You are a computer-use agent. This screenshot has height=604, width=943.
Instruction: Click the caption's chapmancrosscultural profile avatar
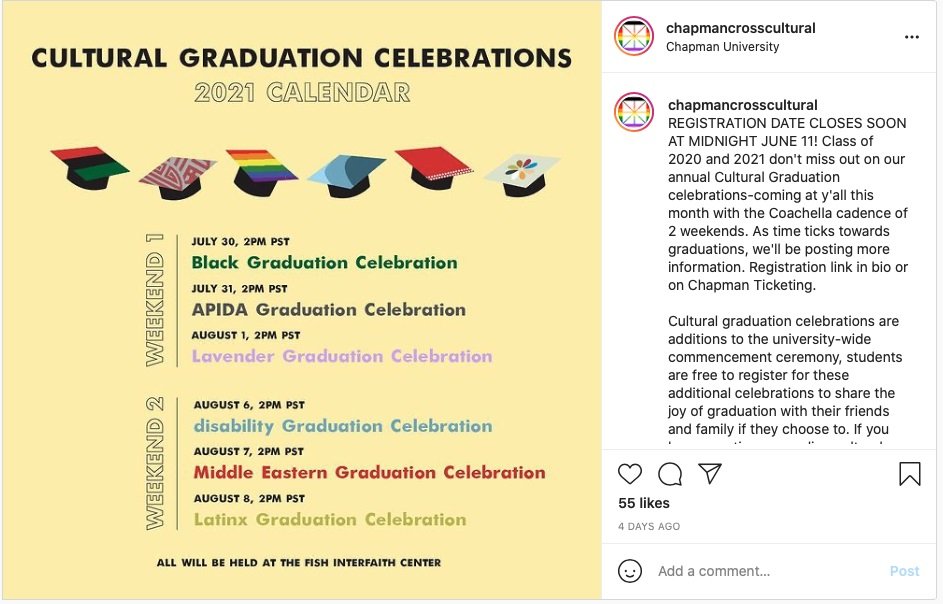click(634, 113)
